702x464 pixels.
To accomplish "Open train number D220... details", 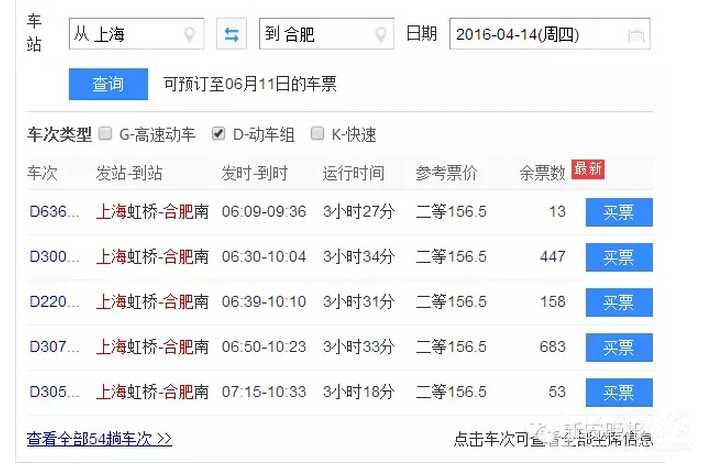I will pos(54,302).
